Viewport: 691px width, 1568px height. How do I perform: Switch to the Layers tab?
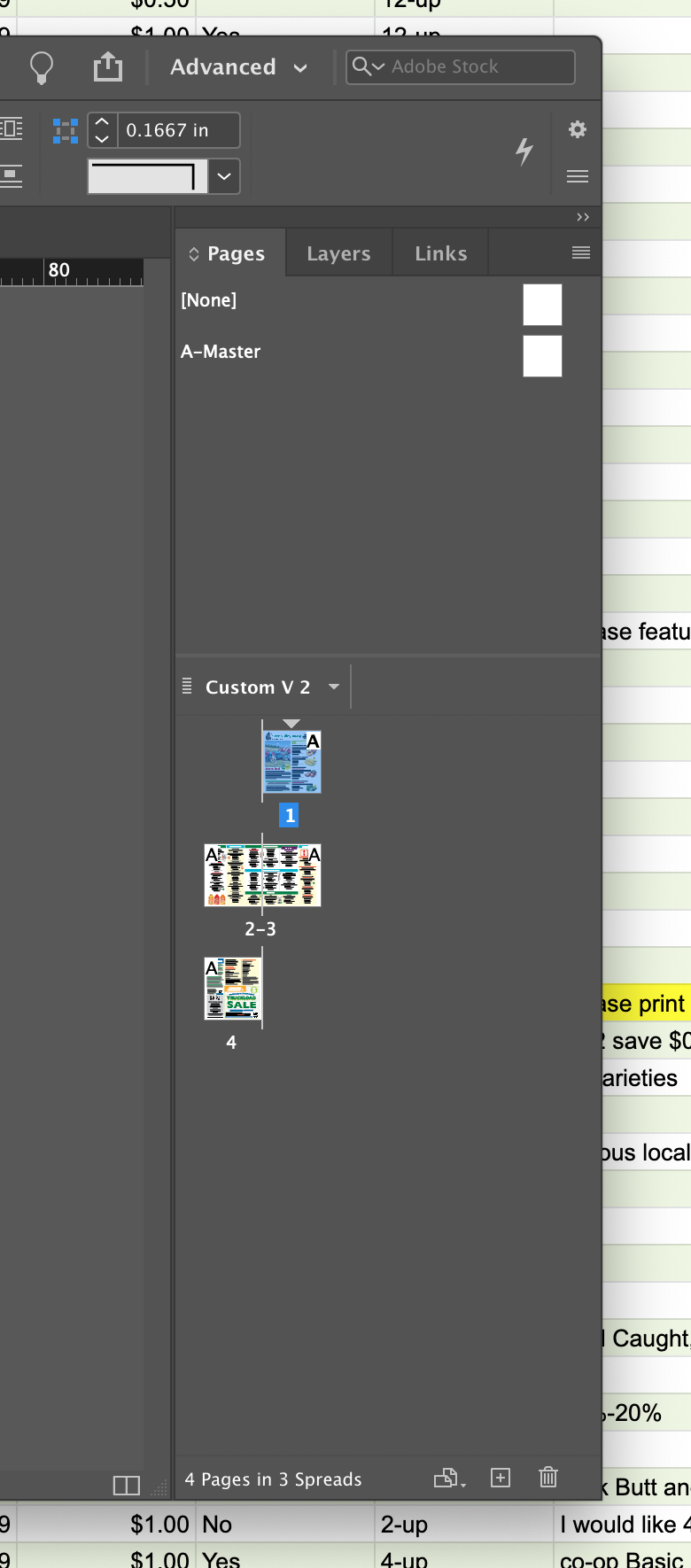[338, 252]
